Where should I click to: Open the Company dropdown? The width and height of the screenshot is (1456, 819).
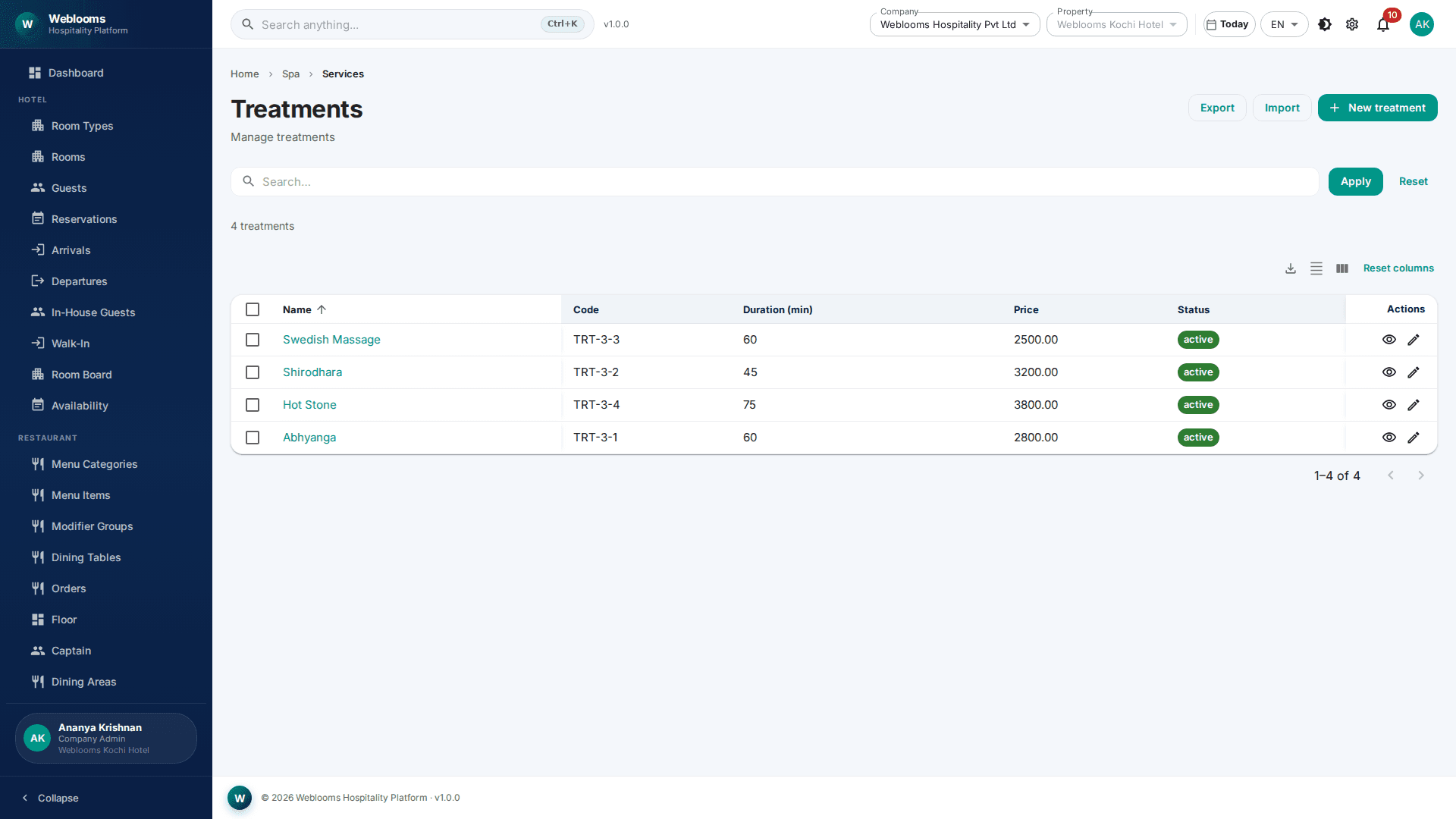955,24
